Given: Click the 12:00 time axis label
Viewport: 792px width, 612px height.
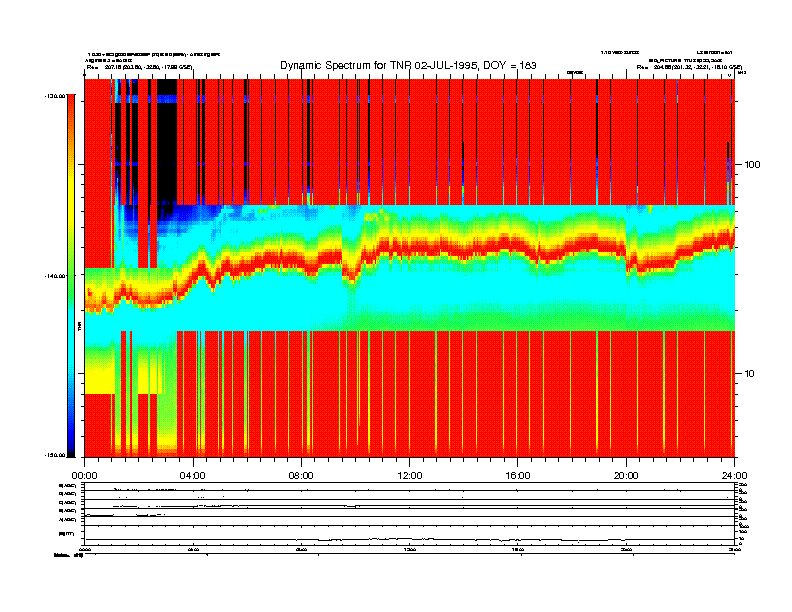Looking at the screenshot, I should [410, 476].
